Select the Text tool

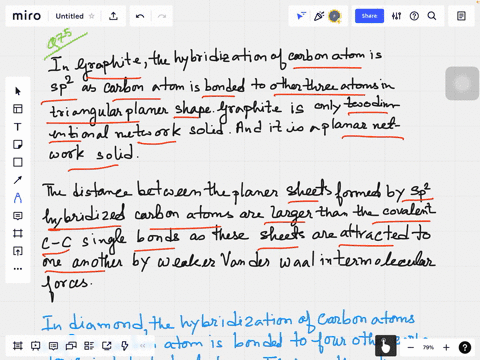click(18, 127)
